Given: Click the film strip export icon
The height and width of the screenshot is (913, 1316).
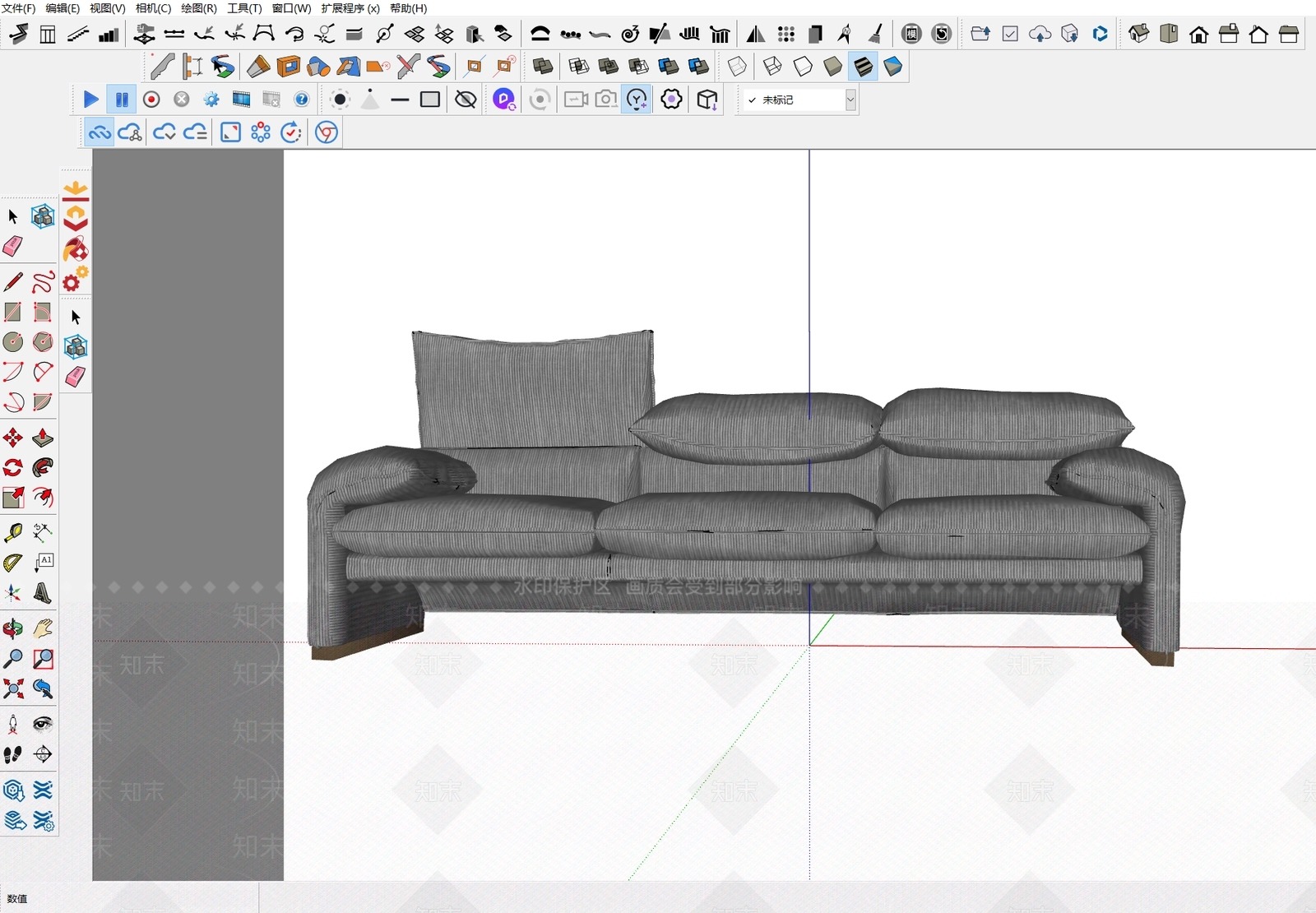Looking at the screenshot, I should click(241, 100).
